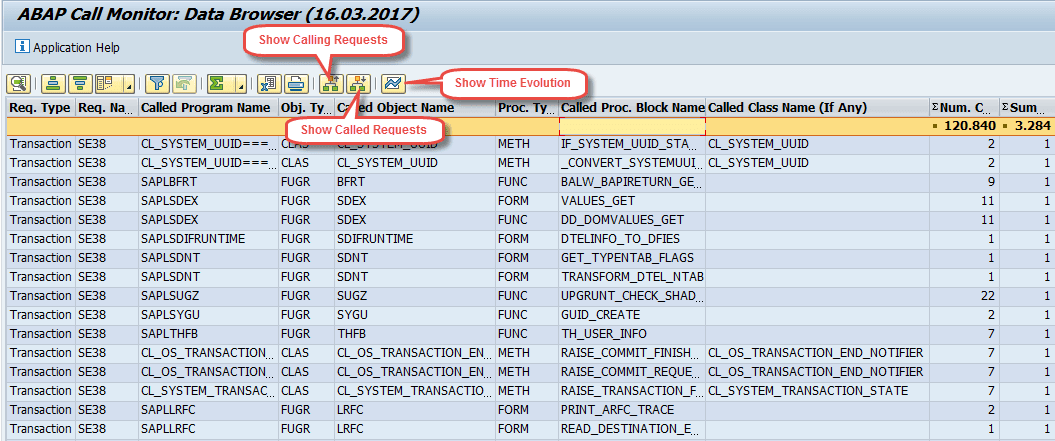This screenshot has height=441, width=1055.
Task: Open Application Help via the info icon
Action: [22, 46]
